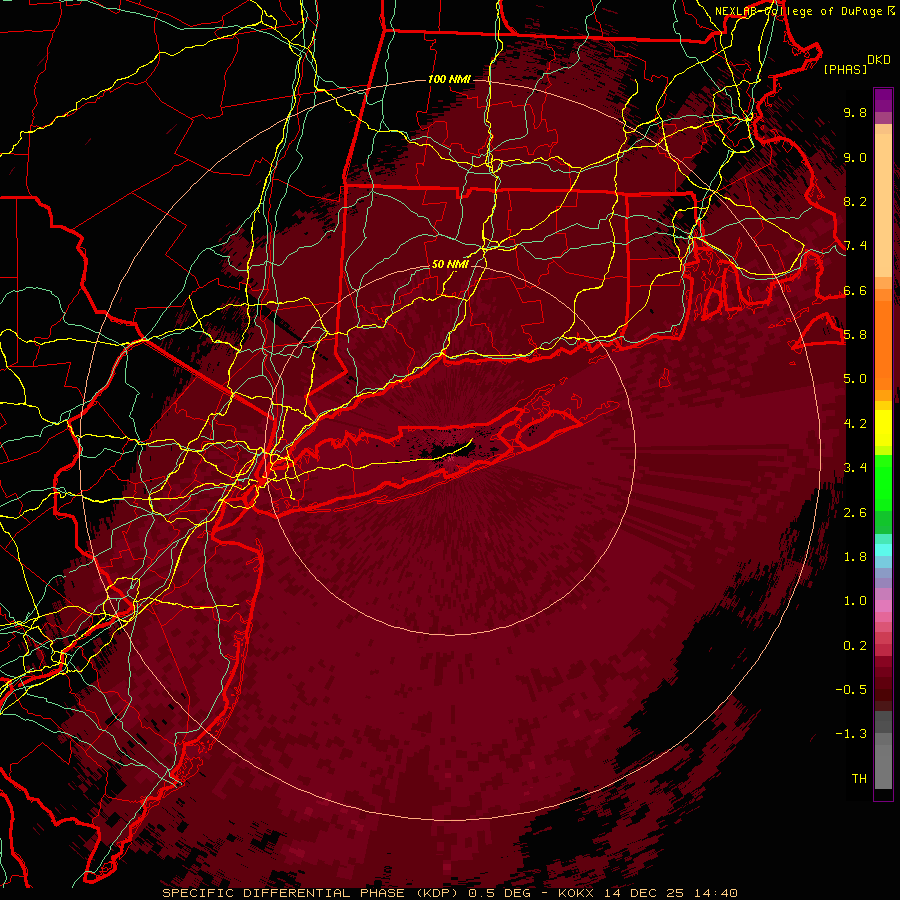Click the 0.2 value on the scale
The width and height of the screenshot is (900, 900).
(855, 646)
